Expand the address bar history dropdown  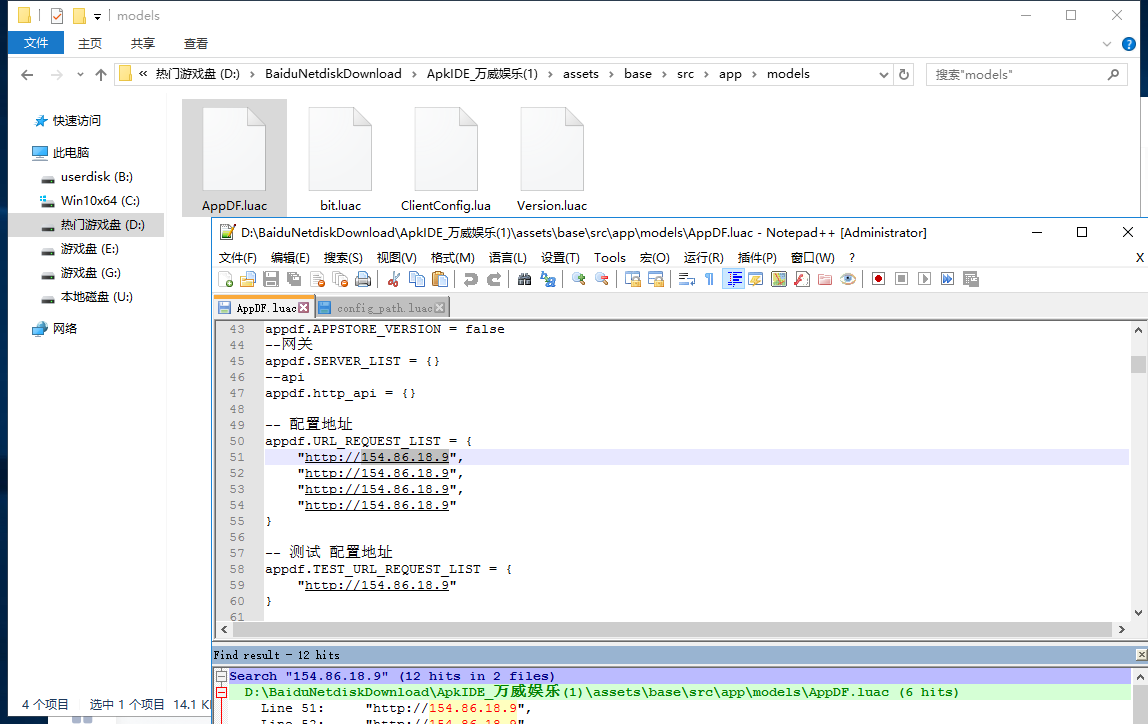click(884, 75)
